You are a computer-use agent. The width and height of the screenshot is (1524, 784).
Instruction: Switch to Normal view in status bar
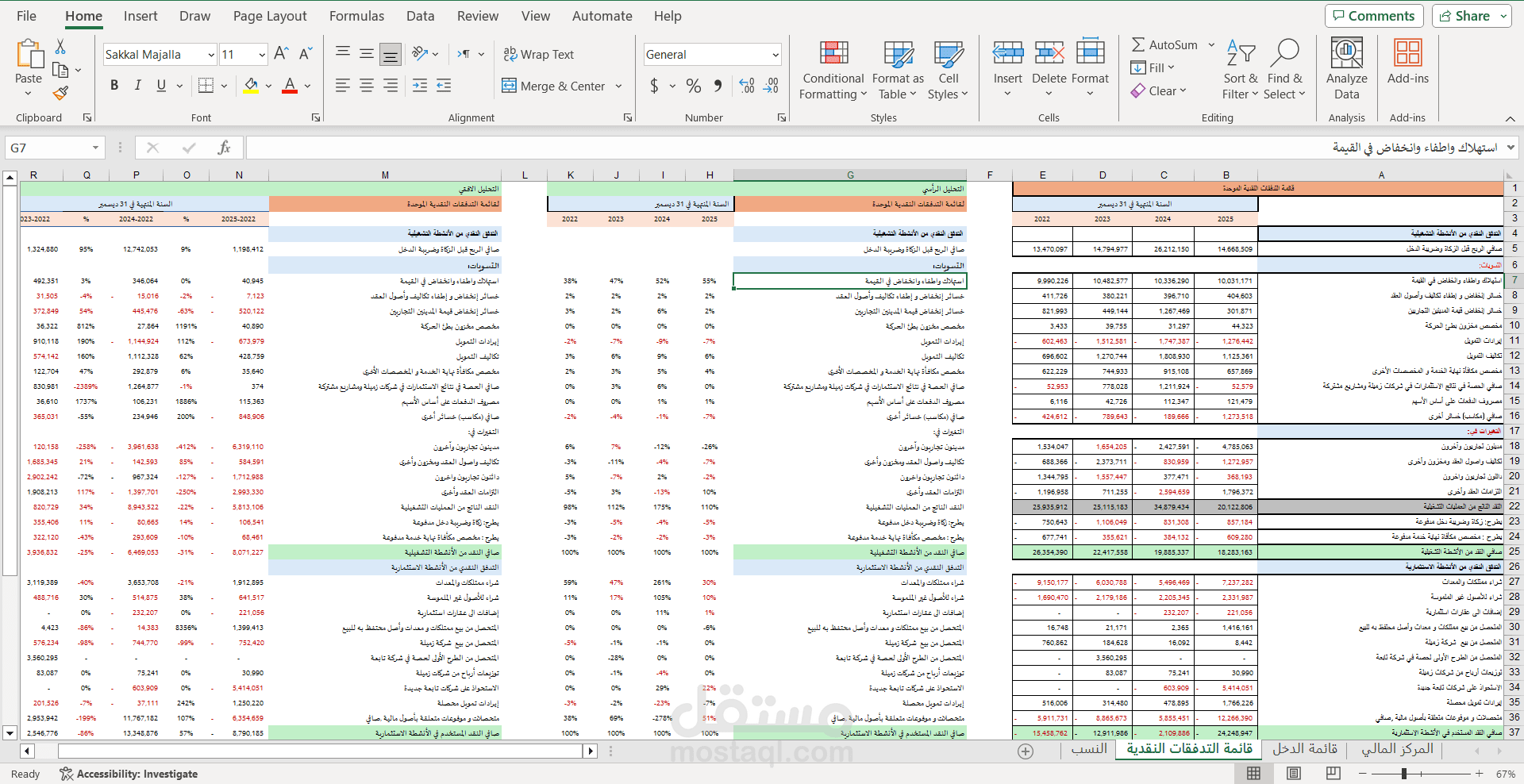1254,773
